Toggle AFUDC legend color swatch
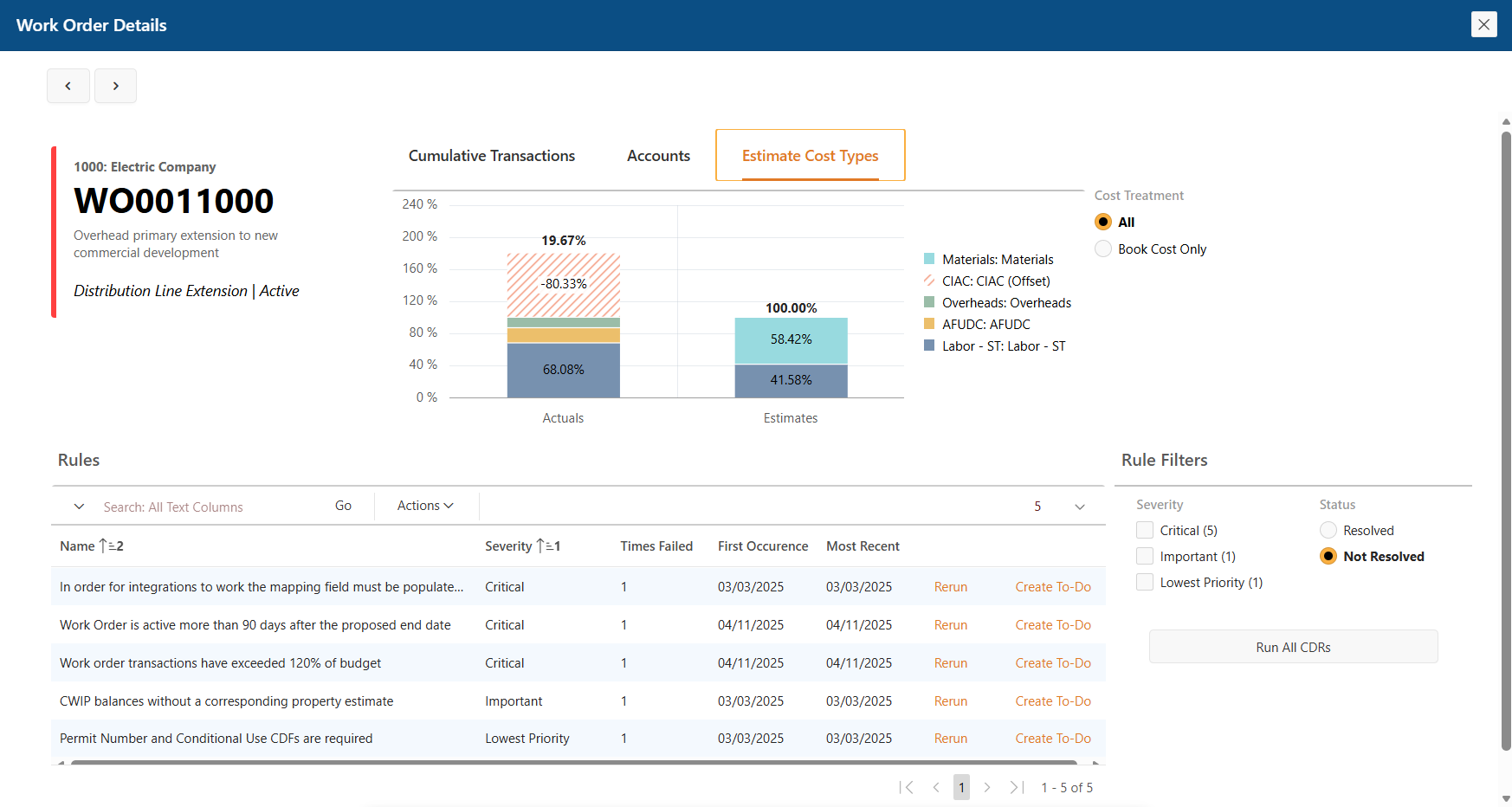Viewport: 1512px width, 807px height. click(x=929, y=324)
